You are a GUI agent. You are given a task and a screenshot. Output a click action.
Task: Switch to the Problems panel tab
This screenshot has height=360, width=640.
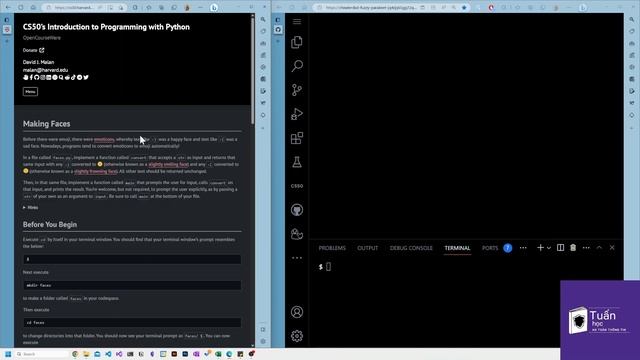point(332,248)
